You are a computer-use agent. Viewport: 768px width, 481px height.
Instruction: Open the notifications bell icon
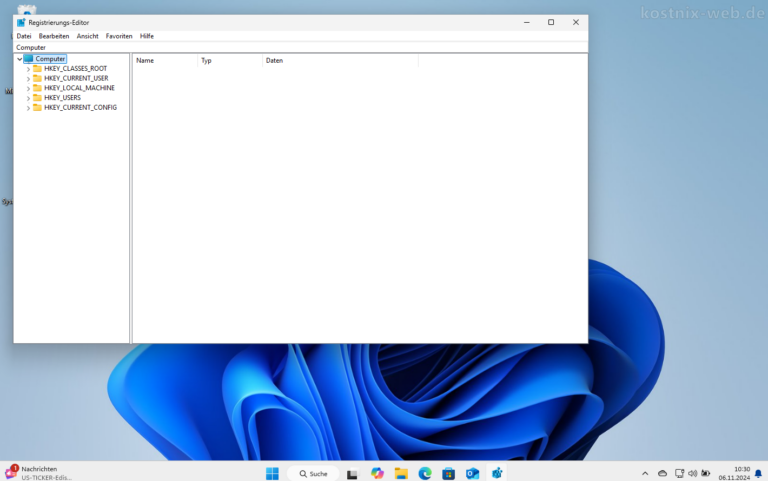[x=758, y=474]
